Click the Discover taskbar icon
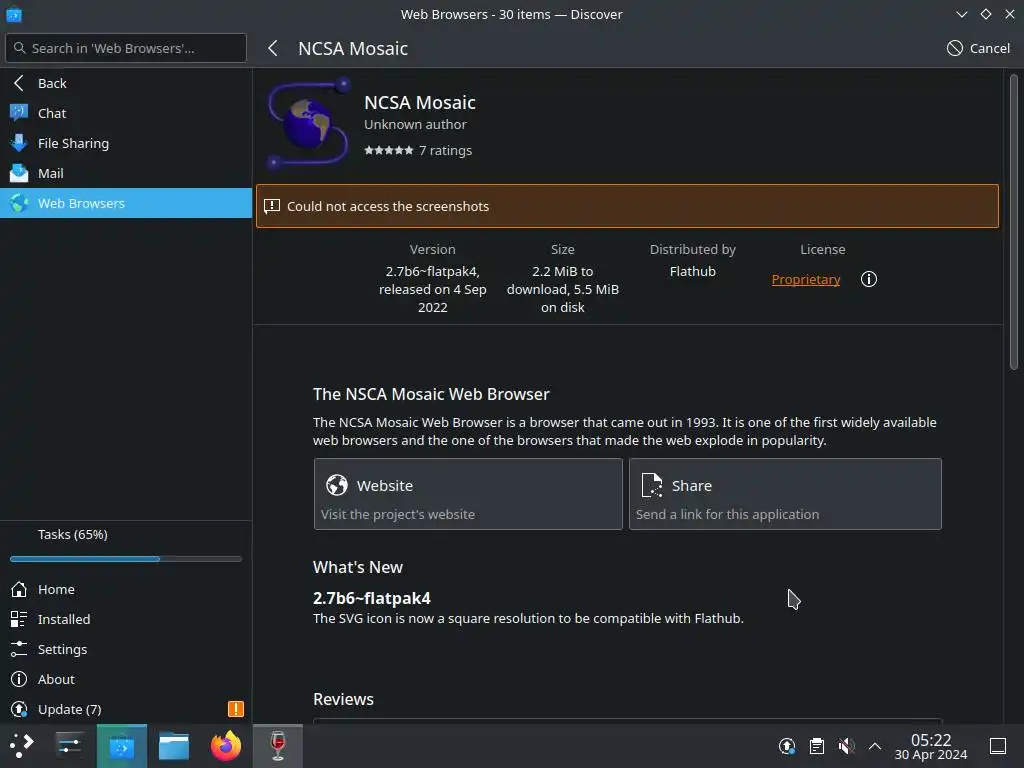The image size is (1024, 768). click(x=121, y=746)
